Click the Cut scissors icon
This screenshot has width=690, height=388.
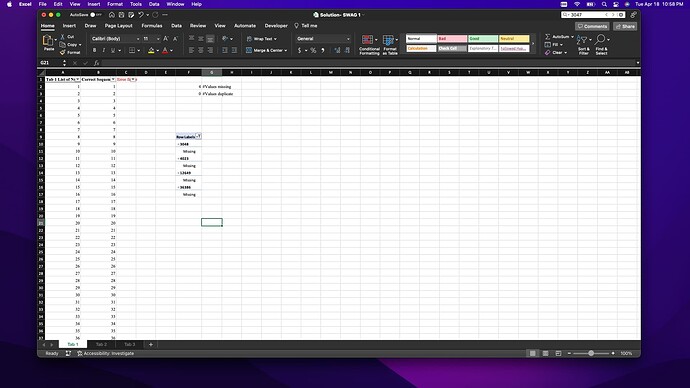click(x=62, y=37)
